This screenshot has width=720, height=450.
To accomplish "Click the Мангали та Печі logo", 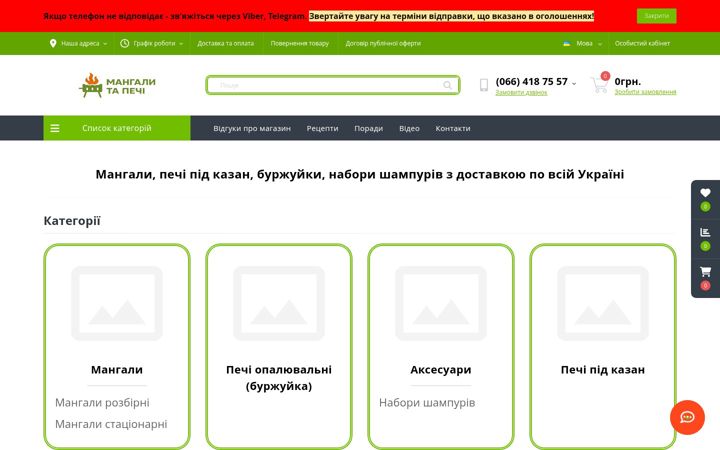I will click(x=117, y=85).
